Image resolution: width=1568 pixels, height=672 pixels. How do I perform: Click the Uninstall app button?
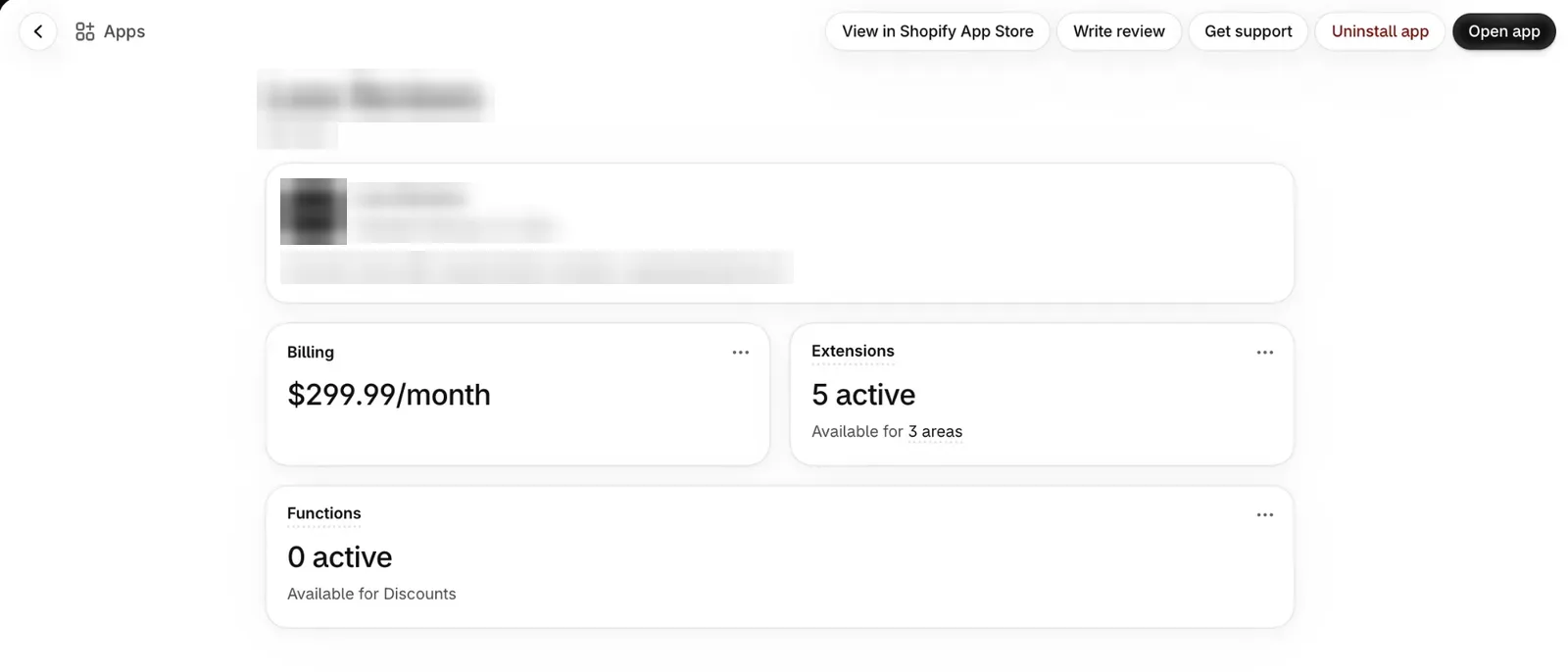1379,31
